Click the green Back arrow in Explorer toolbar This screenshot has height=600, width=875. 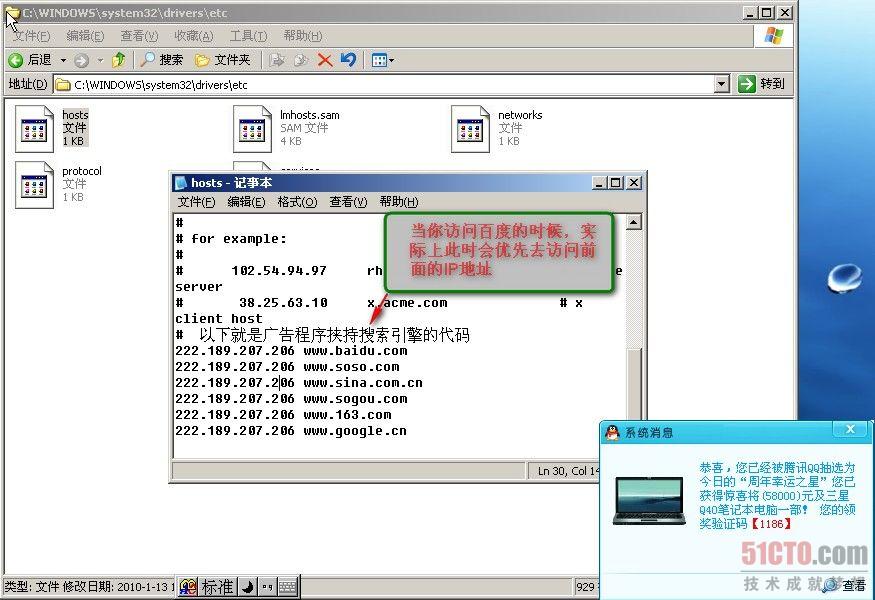coord(16,60)
